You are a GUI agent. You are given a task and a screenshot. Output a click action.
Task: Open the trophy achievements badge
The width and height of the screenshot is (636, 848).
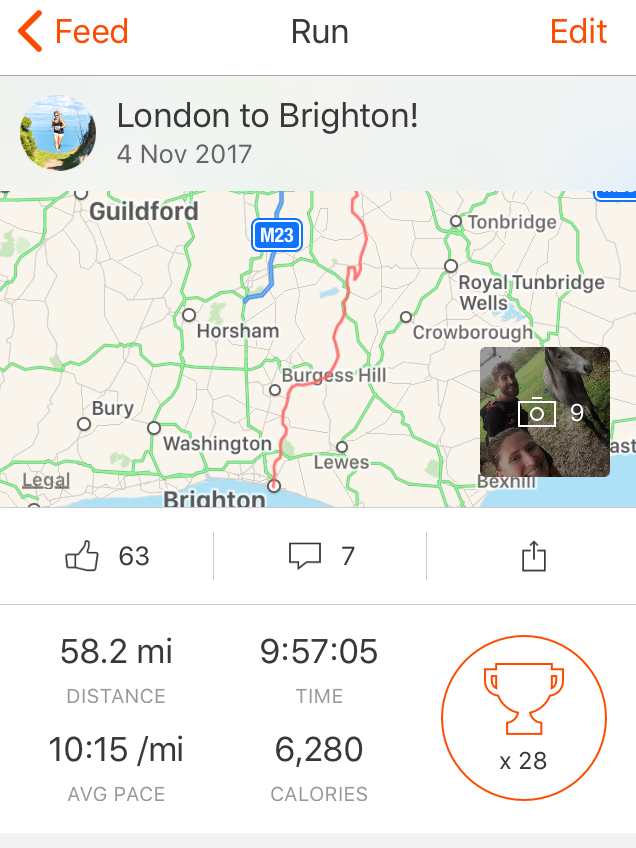point(524,717)
